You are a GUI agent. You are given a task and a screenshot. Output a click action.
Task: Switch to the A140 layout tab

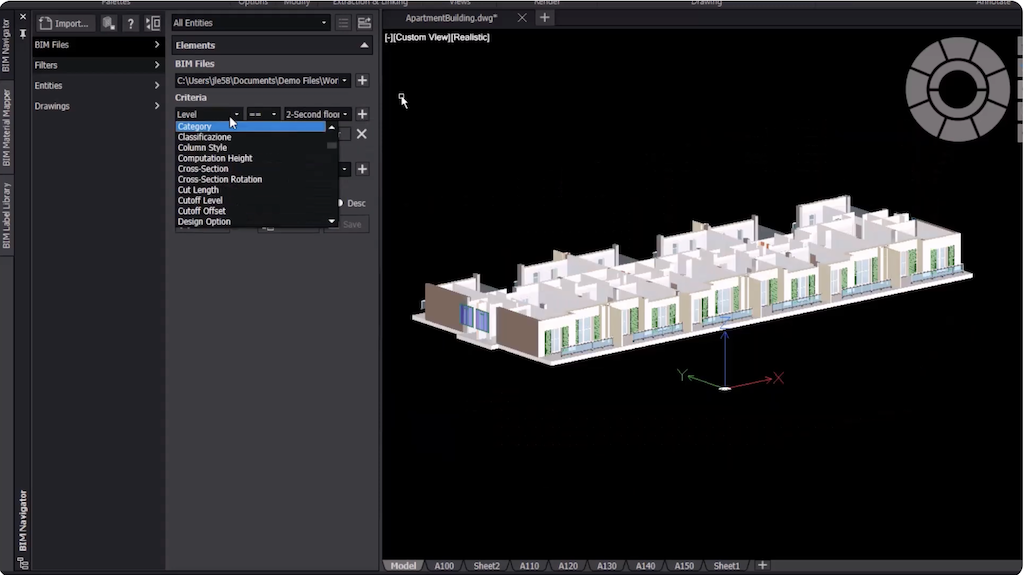click(x=645, y=566)
